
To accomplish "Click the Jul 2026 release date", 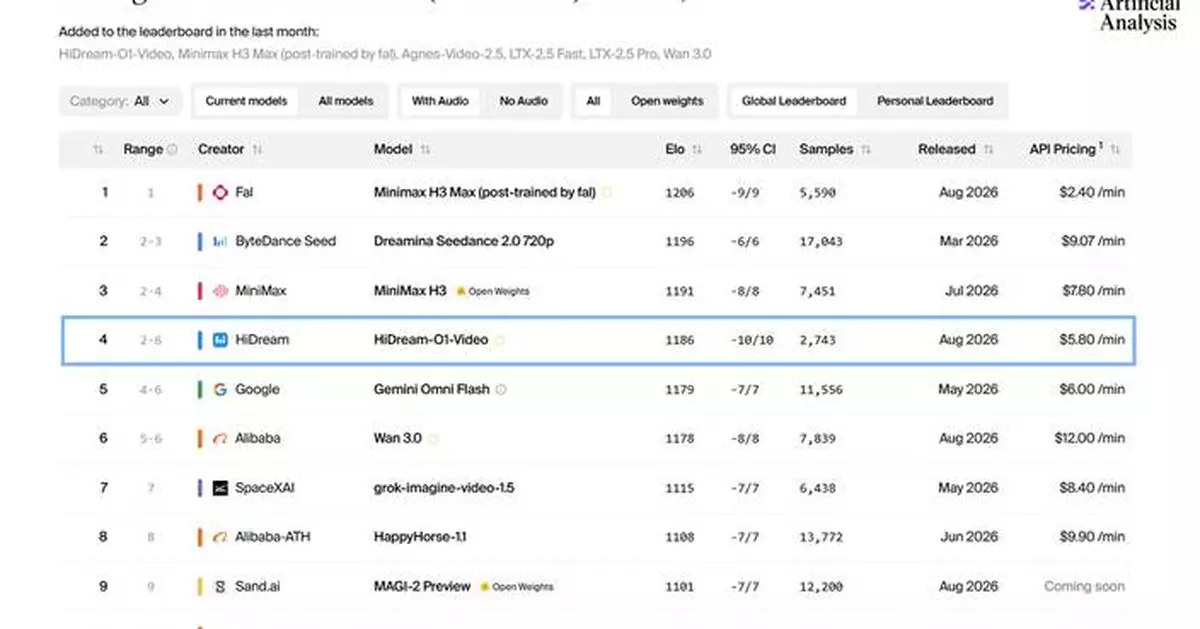I will click(x=970, y=291).
